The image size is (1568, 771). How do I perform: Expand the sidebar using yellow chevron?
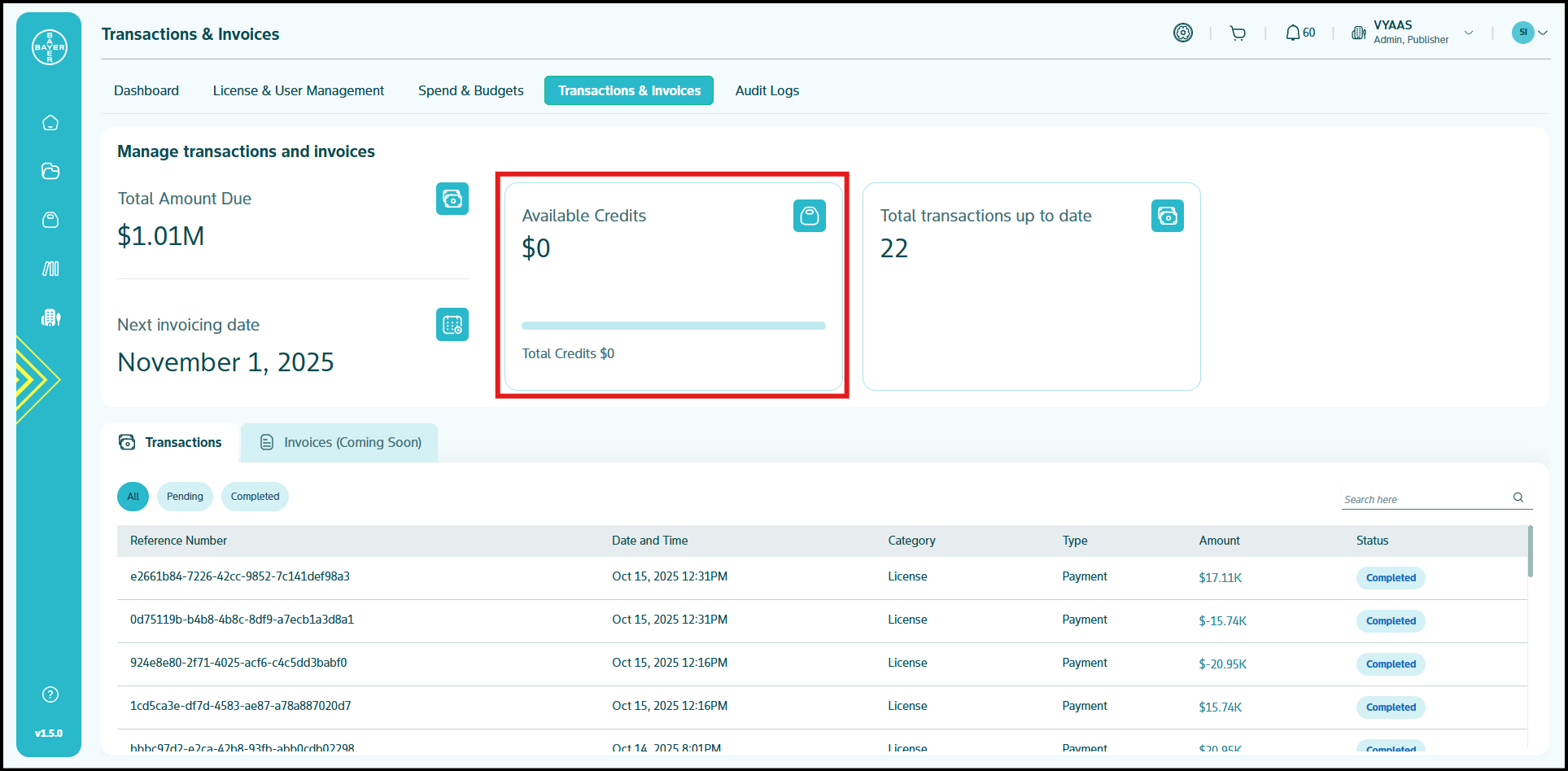(x=37, y=379)
